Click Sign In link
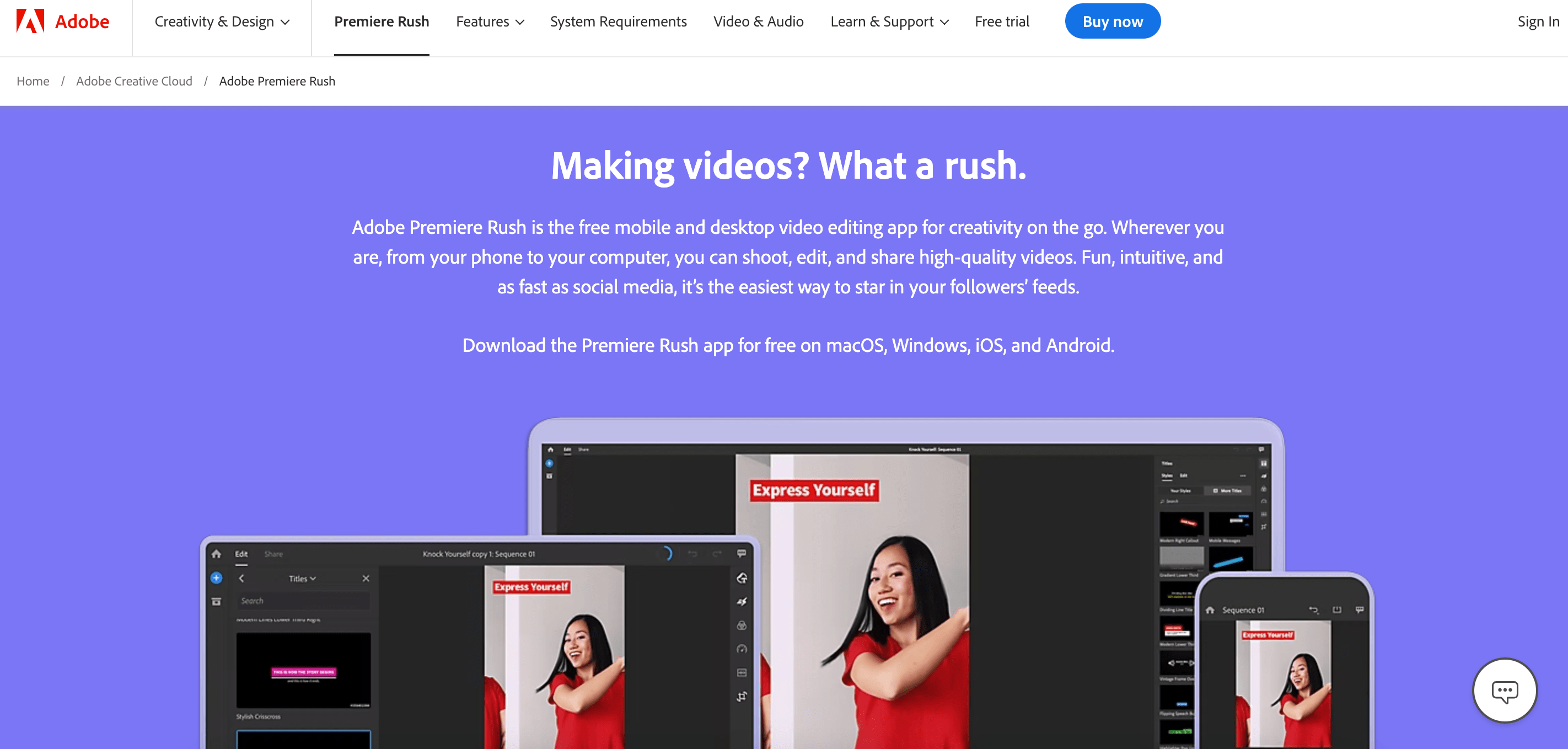This screenshot has width=1568, height=749. point(1538,22)
